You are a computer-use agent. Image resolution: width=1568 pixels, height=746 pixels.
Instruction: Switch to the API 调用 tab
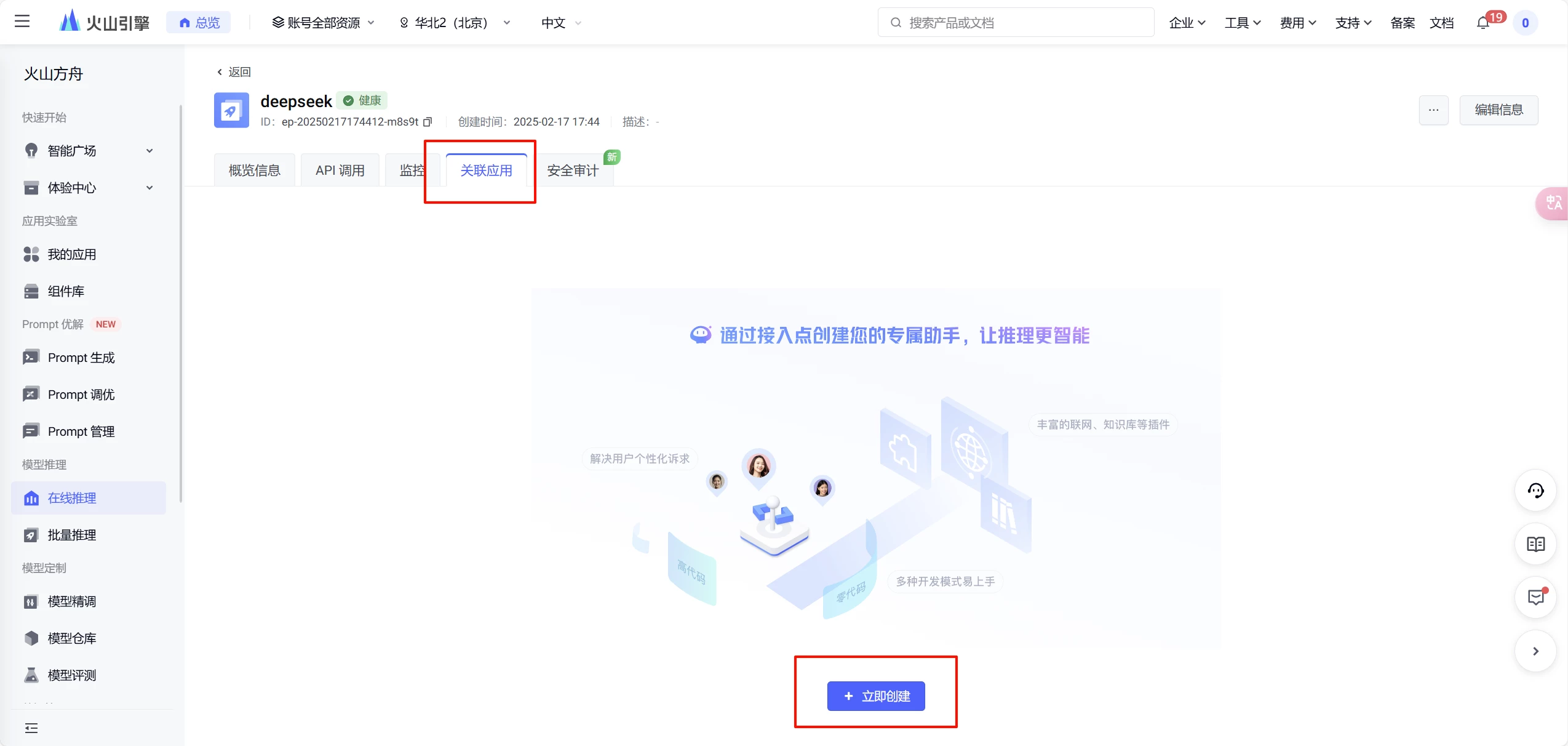pyautogui.click(x=340, y=170)
